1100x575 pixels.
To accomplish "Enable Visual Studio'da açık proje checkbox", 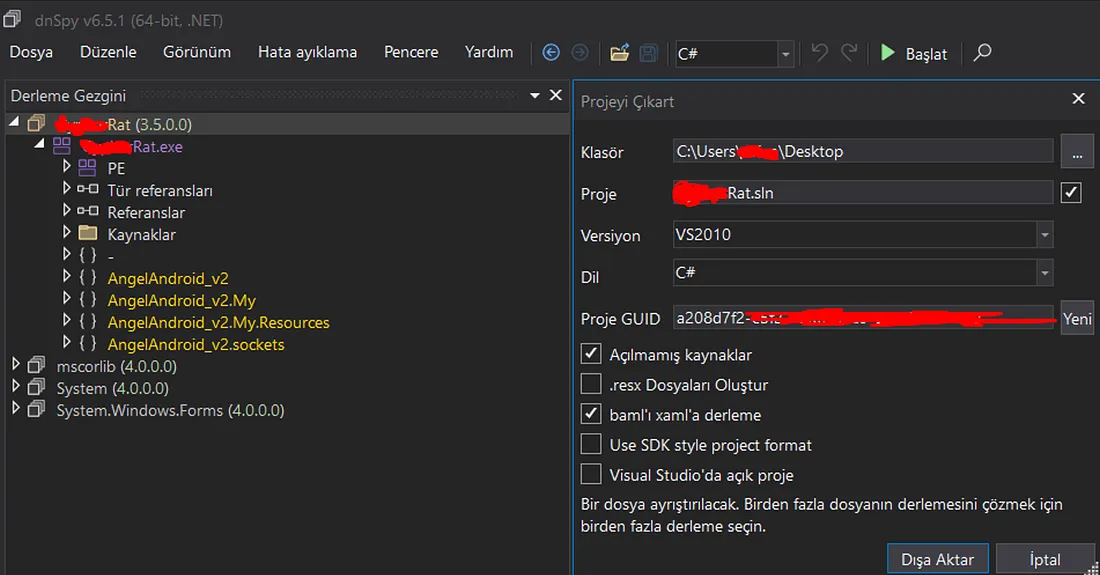I will (591, 474).
